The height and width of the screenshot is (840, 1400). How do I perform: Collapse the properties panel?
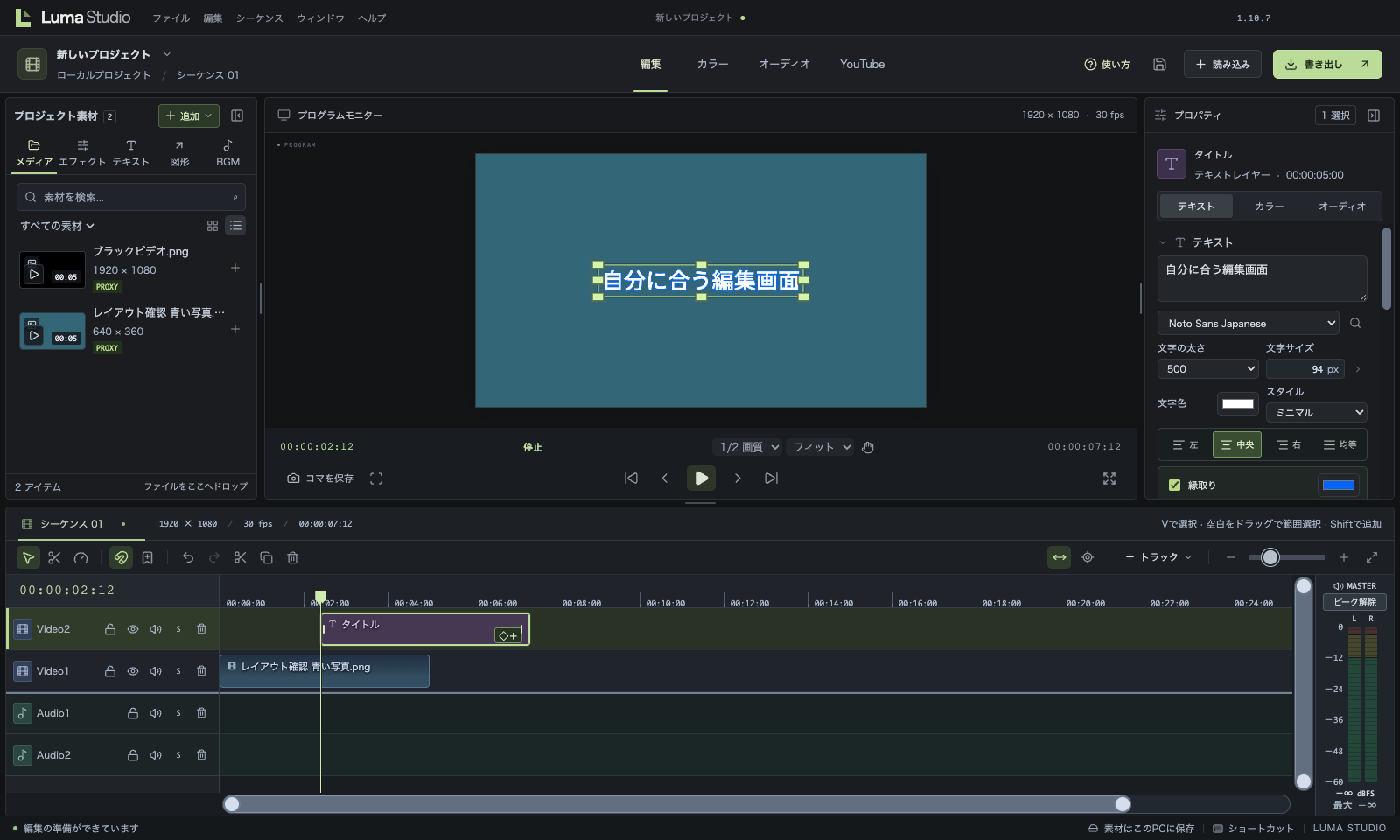click(x=1374, y=115)
